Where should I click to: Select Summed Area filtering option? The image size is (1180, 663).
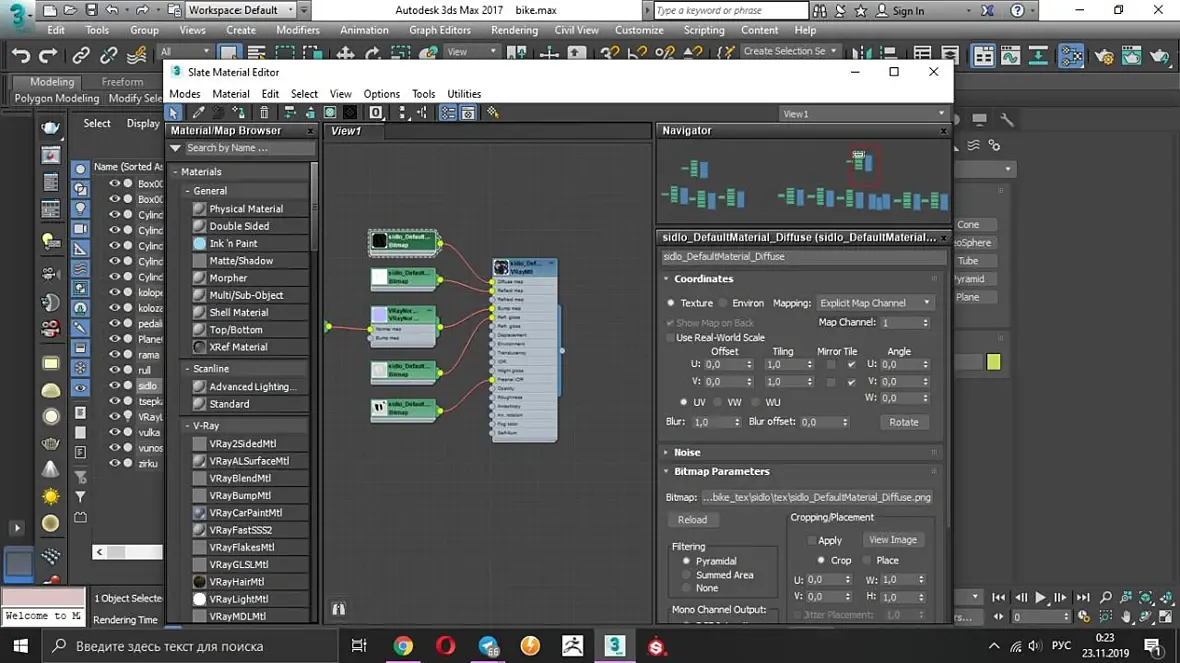(686, 575)
